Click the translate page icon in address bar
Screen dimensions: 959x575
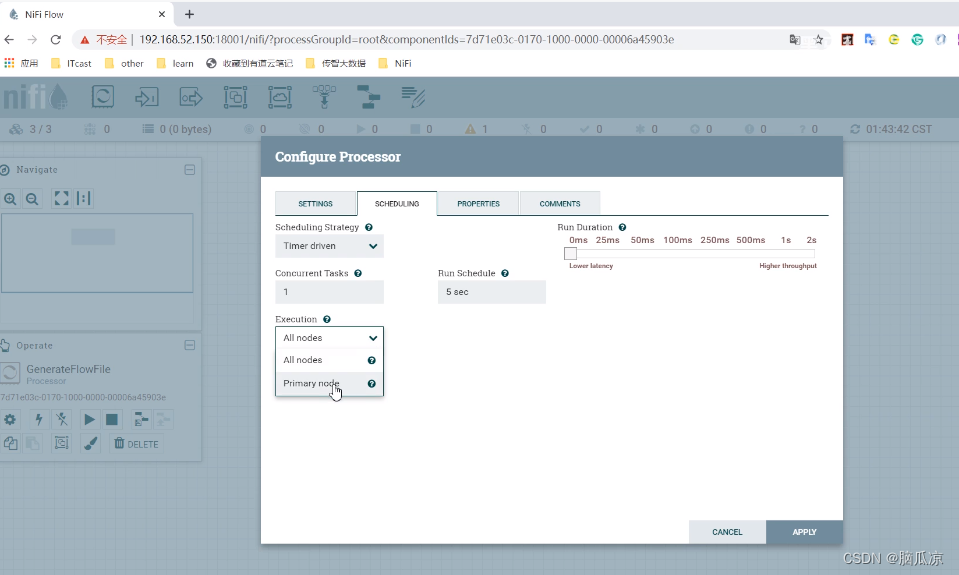click(794, 40)
